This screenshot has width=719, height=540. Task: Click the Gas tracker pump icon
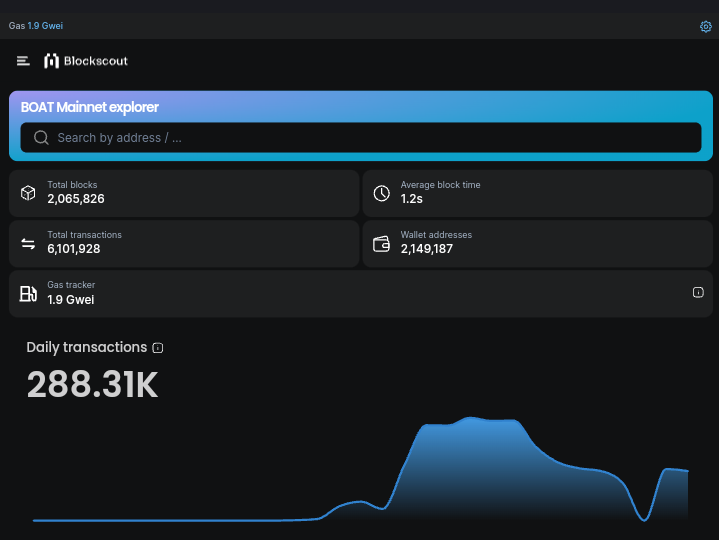tap(28, 293)
